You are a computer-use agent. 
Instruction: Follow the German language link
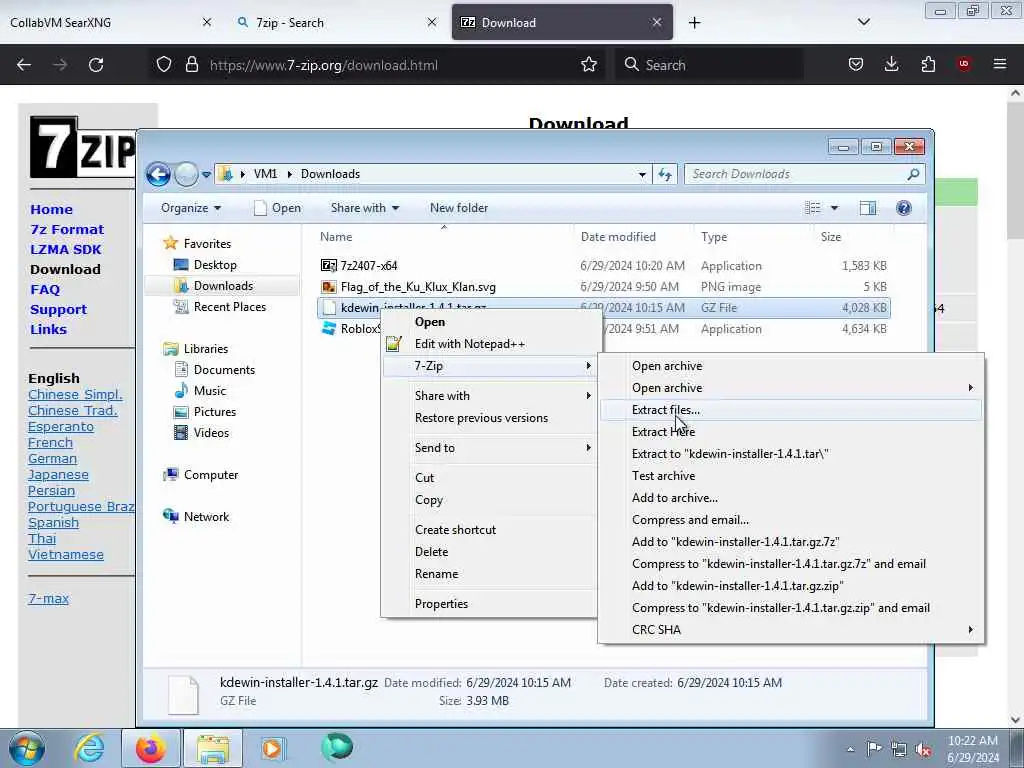tap(52, 459)
